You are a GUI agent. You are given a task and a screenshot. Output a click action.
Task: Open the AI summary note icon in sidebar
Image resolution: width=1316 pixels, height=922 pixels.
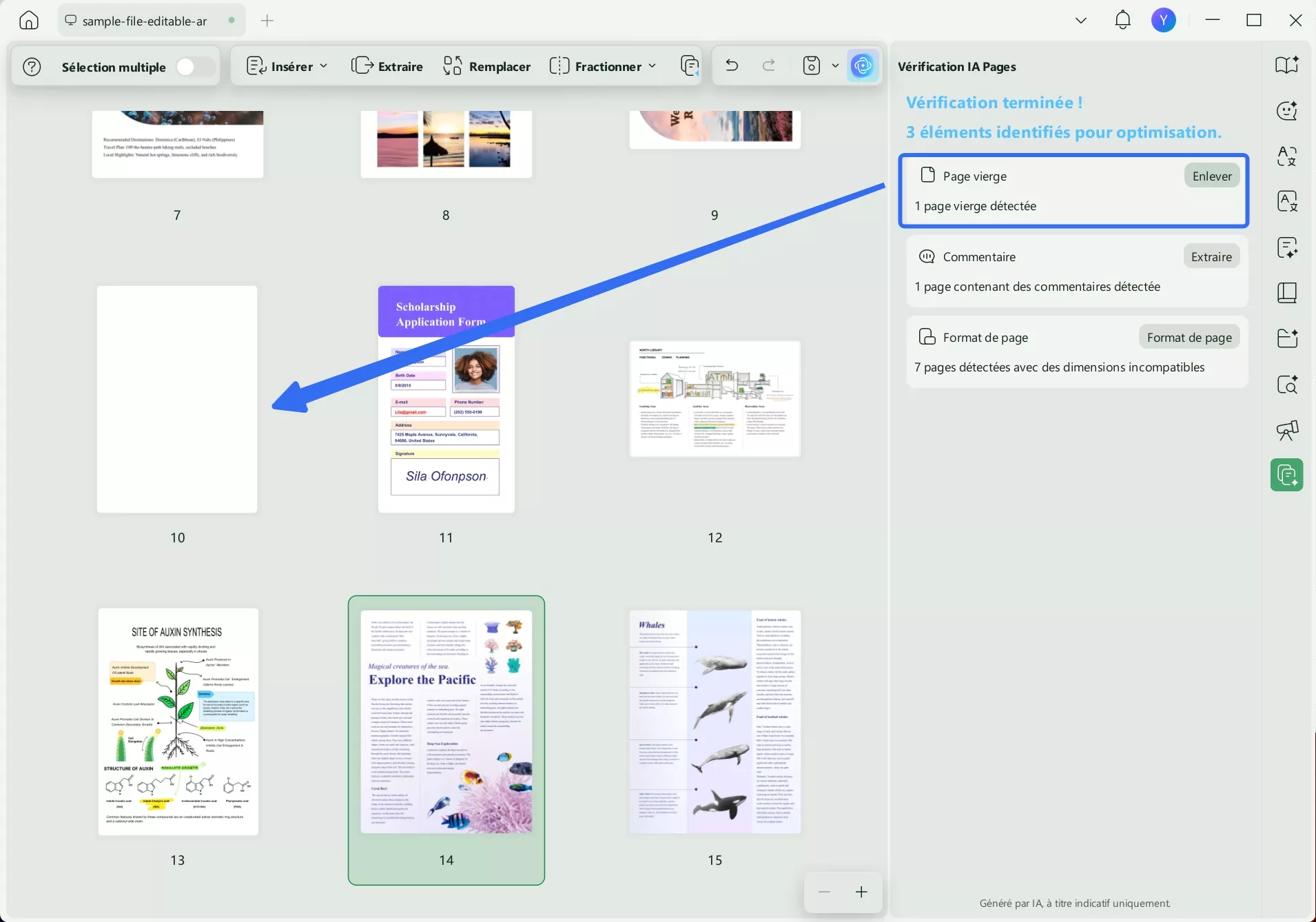1286,247
